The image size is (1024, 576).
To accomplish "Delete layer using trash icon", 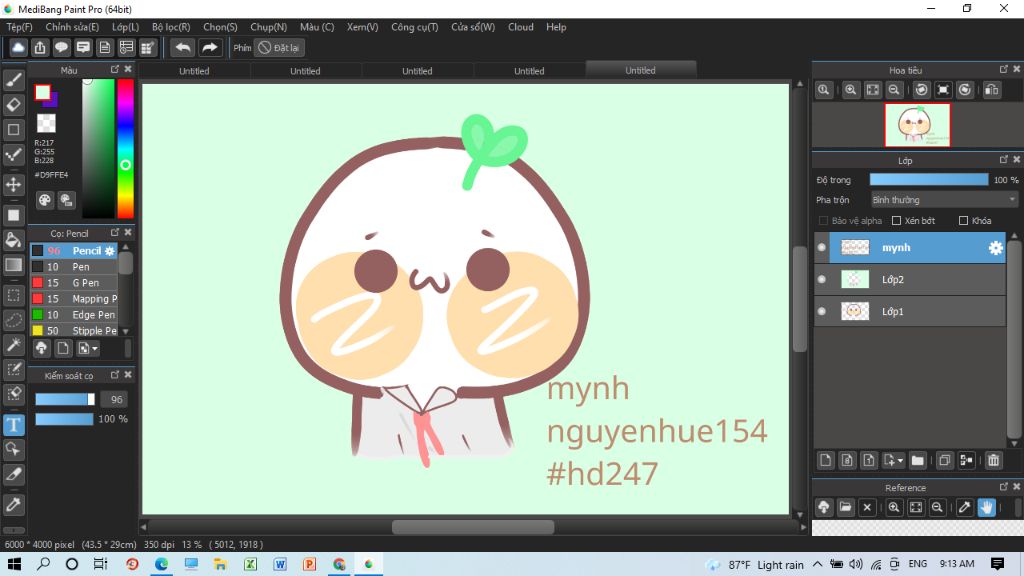I will (x=993, y=460).
